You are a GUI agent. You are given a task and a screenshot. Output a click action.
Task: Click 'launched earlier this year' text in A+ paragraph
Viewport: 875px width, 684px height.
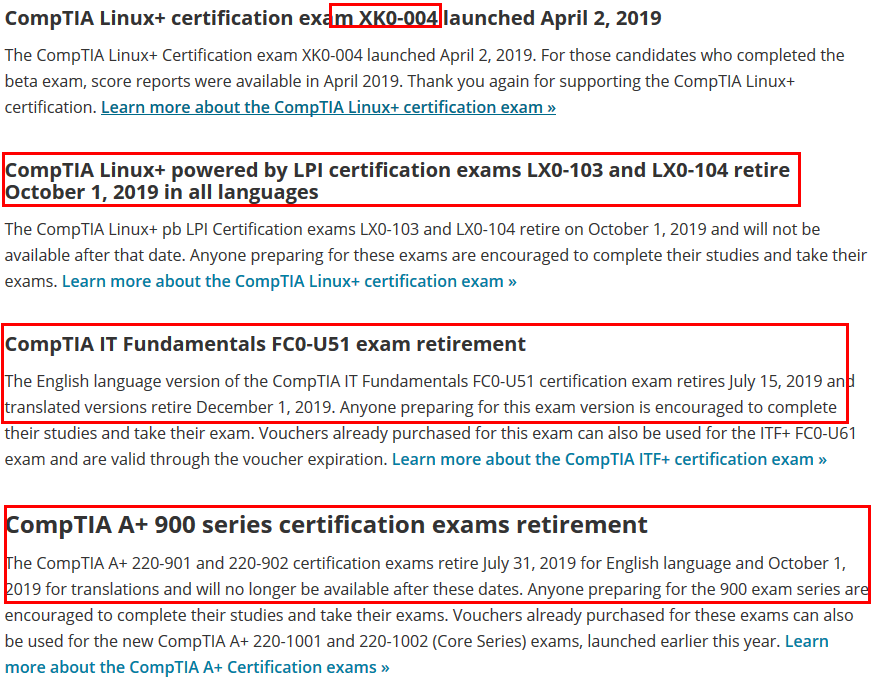pyautogui.click(x=684, y=642)
